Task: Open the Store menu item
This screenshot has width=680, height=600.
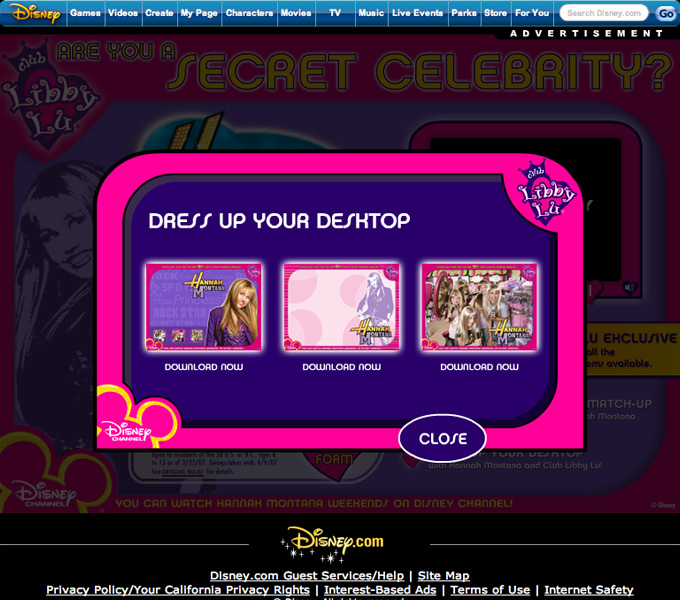Action: tap(496, 13)
